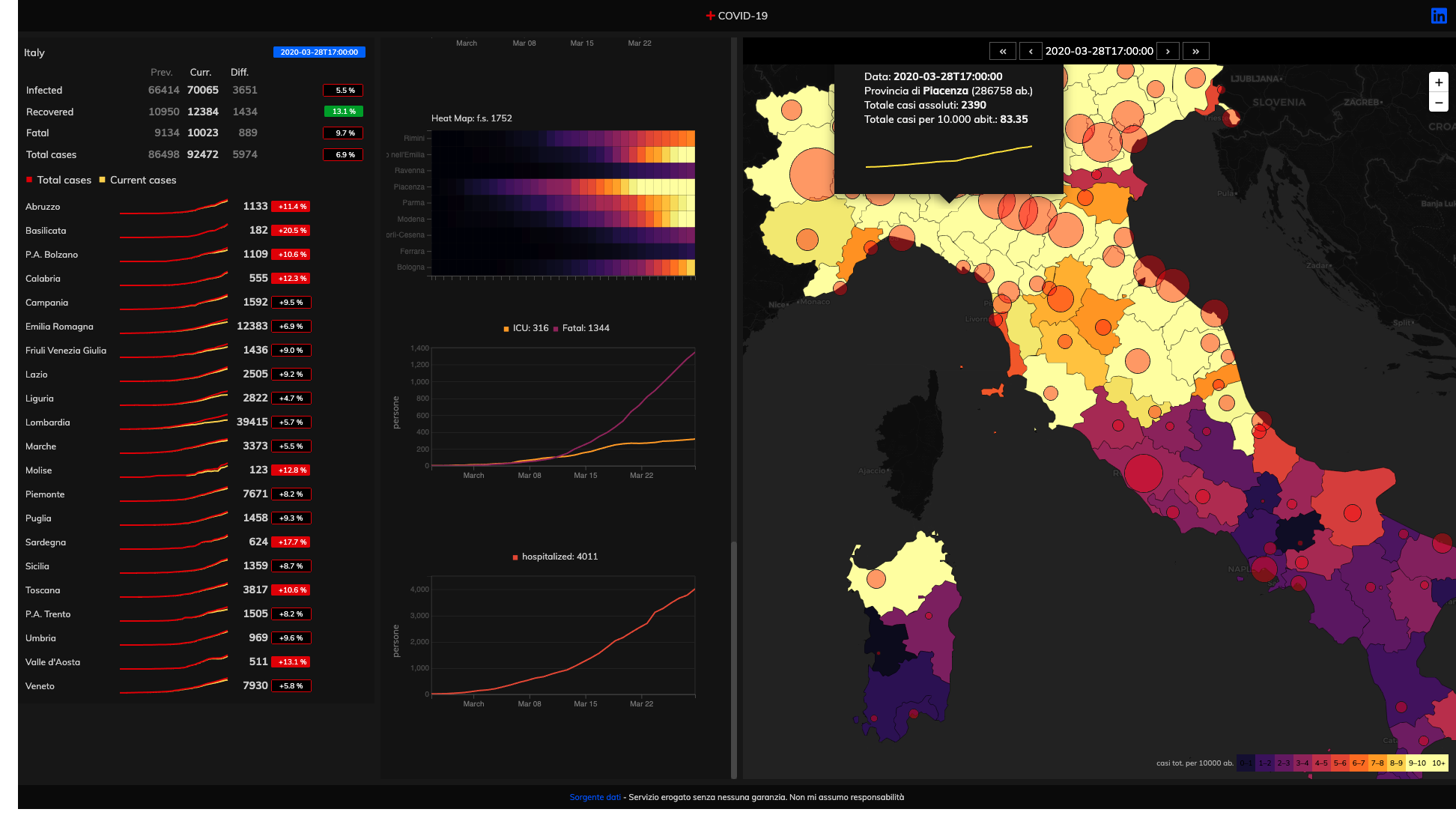This screenshot has width=1456, height=830.
Task: Click the Piacenza row in heat map
Action: (563, 187)
